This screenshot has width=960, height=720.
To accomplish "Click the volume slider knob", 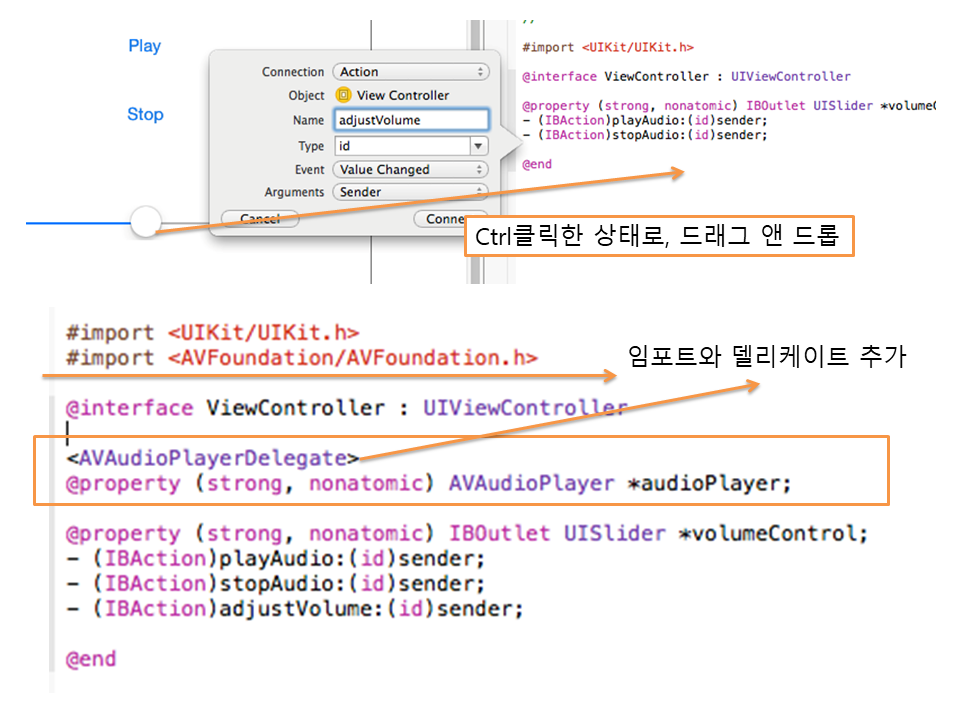I will point(146,221).
